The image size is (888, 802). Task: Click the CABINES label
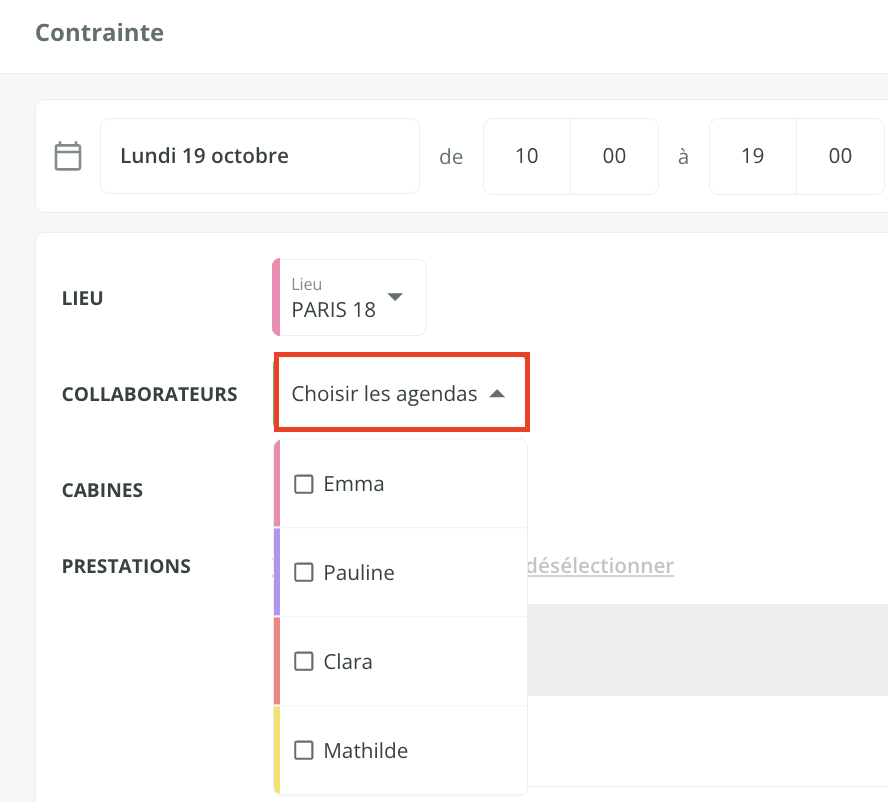pos(103,490)
